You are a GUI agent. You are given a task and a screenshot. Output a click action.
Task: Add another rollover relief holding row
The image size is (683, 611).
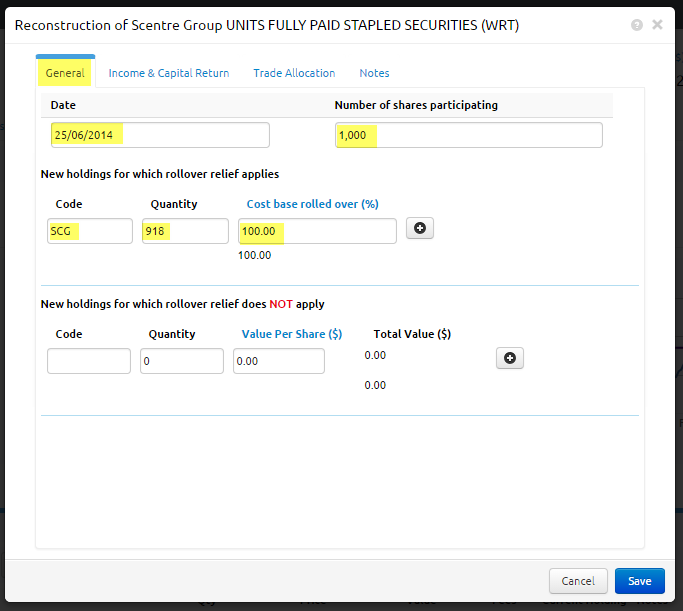pos(420,228)
